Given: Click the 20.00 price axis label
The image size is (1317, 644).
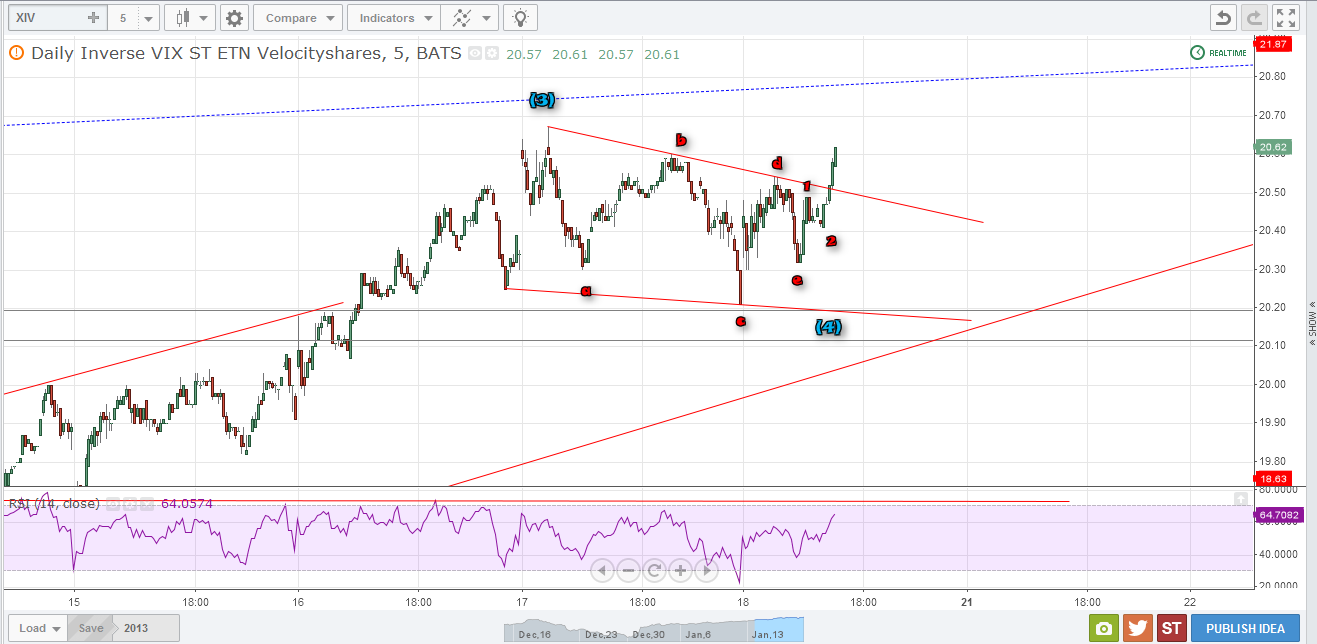Looking at the screenshot, I should pos(1273,384).
